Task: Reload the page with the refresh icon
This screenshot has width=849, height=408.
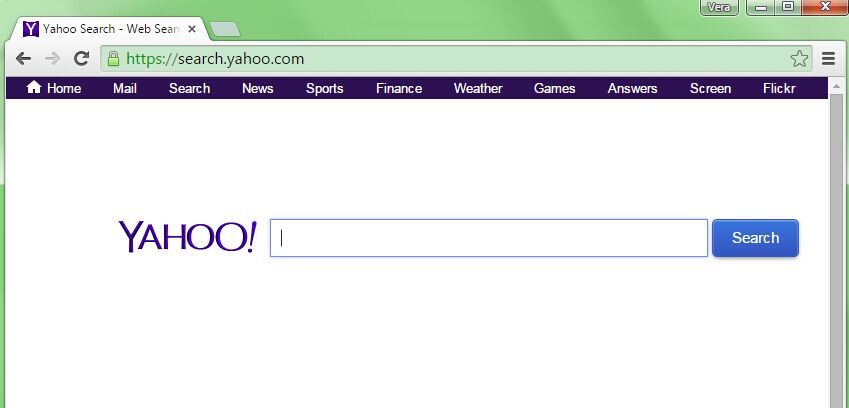Action: click(x=81, y=58)
